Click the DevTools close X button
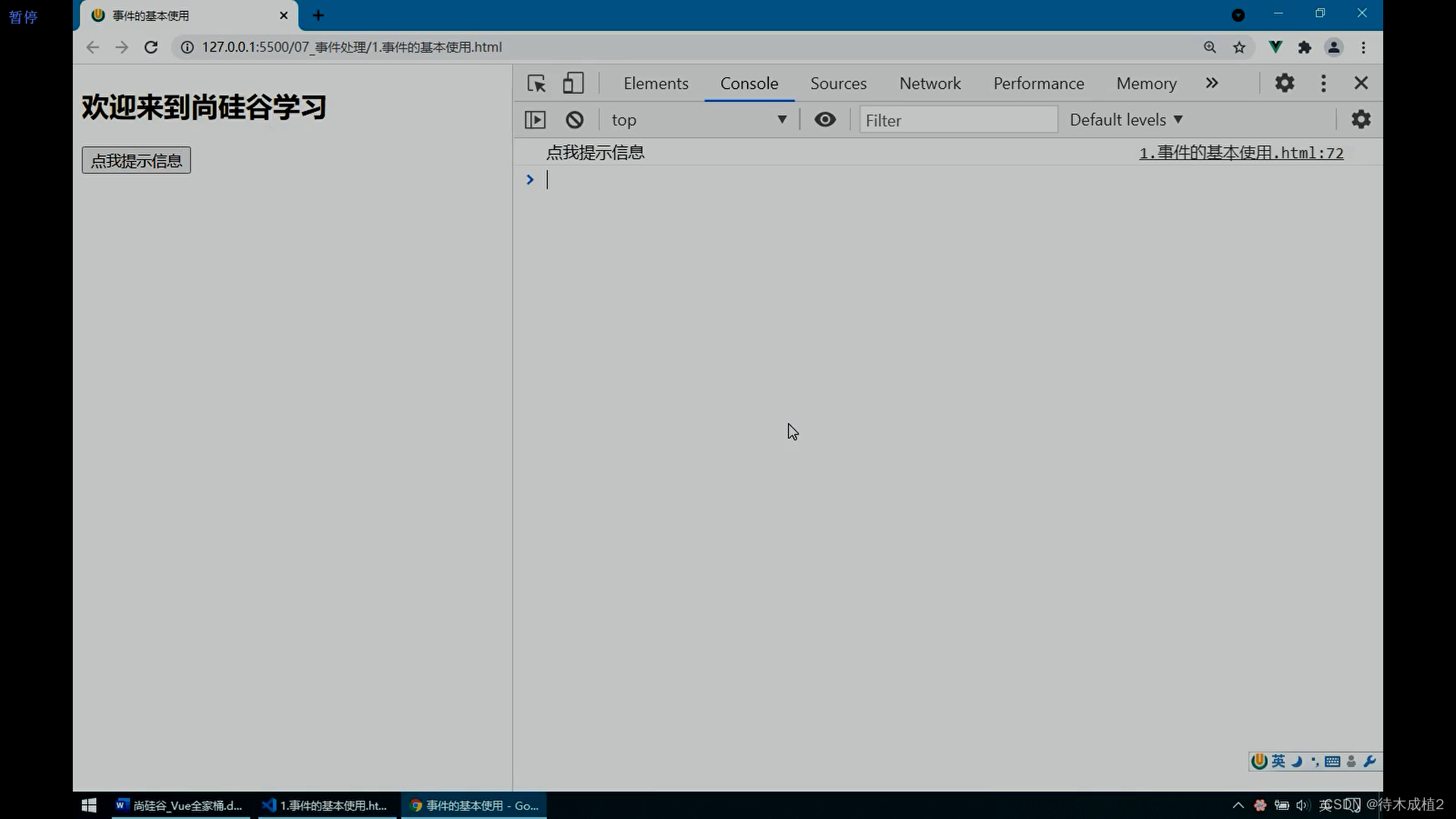 pos(1361,83)
